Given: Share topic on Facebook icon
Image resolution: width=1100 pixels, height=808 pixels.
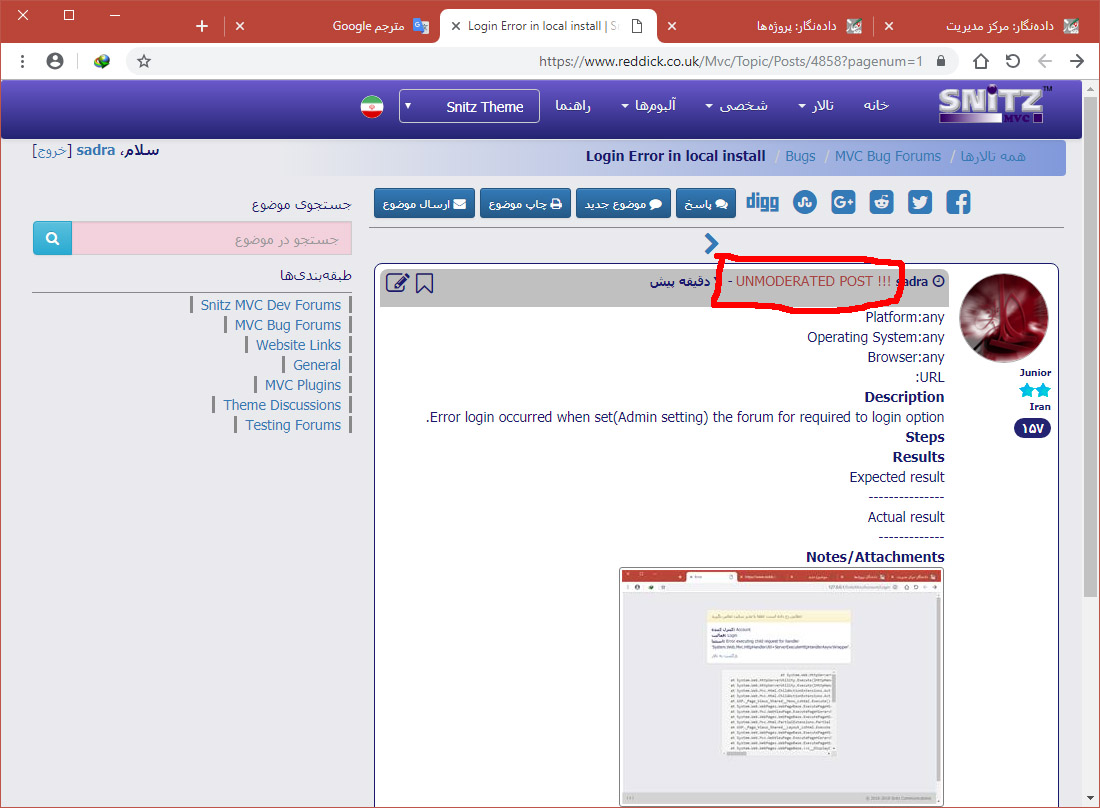Looking at the screenshot, I should (x=958, y=203).
